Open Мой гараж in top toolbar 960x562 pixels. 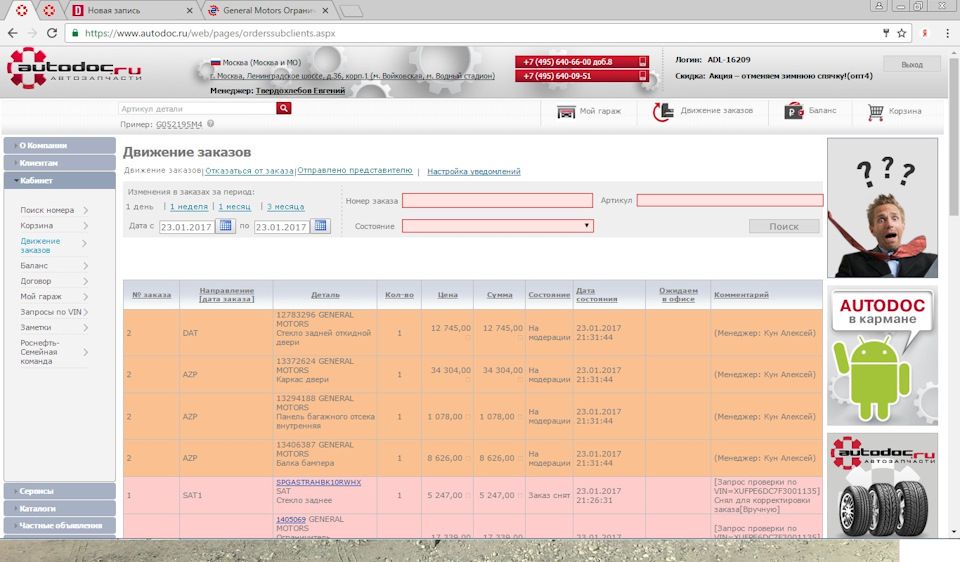589,111
